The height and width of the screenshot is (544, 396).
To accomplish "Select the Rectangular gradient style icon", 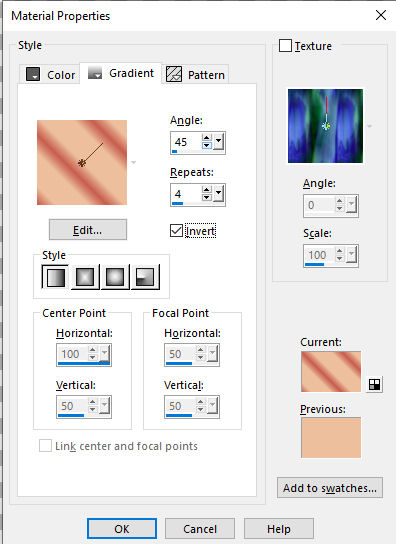I will click(x=85, y=277).
